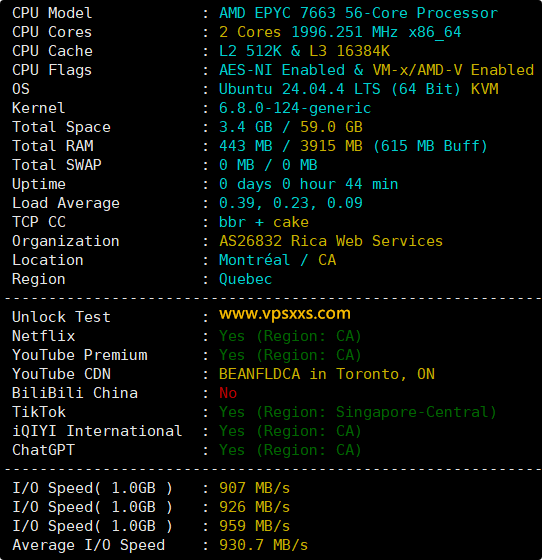Click the Organization label

pos(66,241)
